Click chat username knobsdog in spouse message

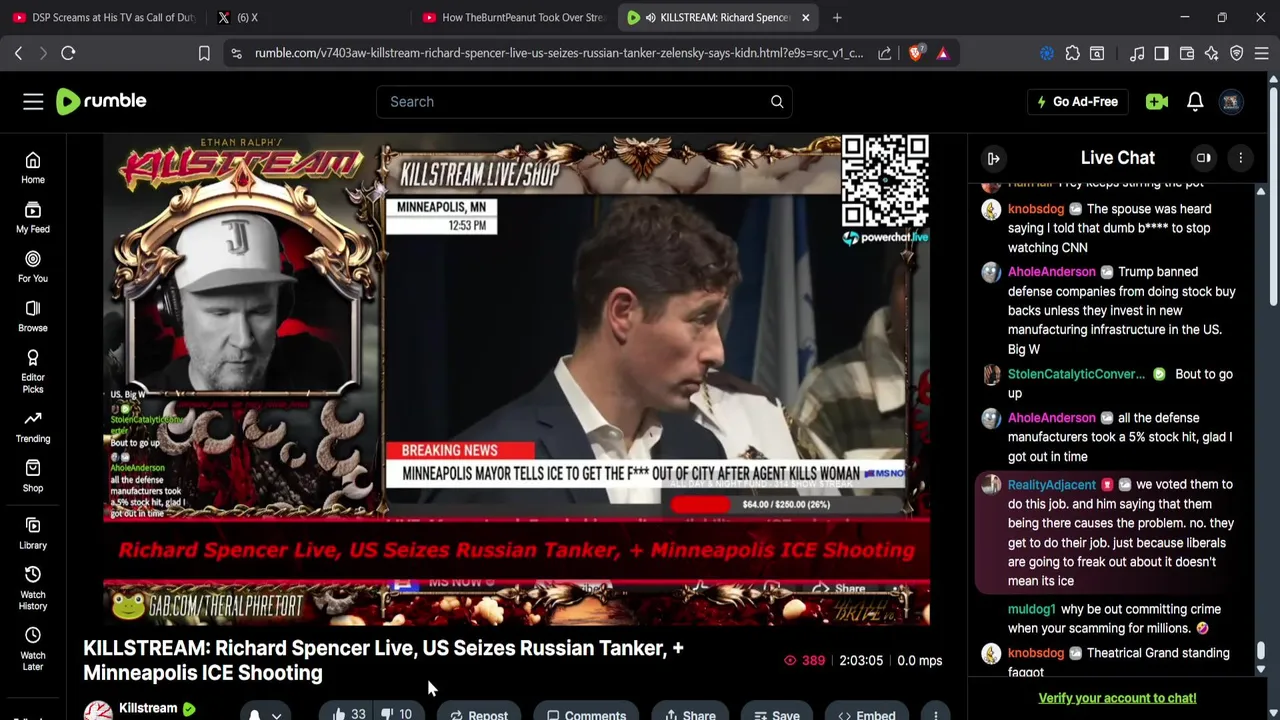point(1036,209)
